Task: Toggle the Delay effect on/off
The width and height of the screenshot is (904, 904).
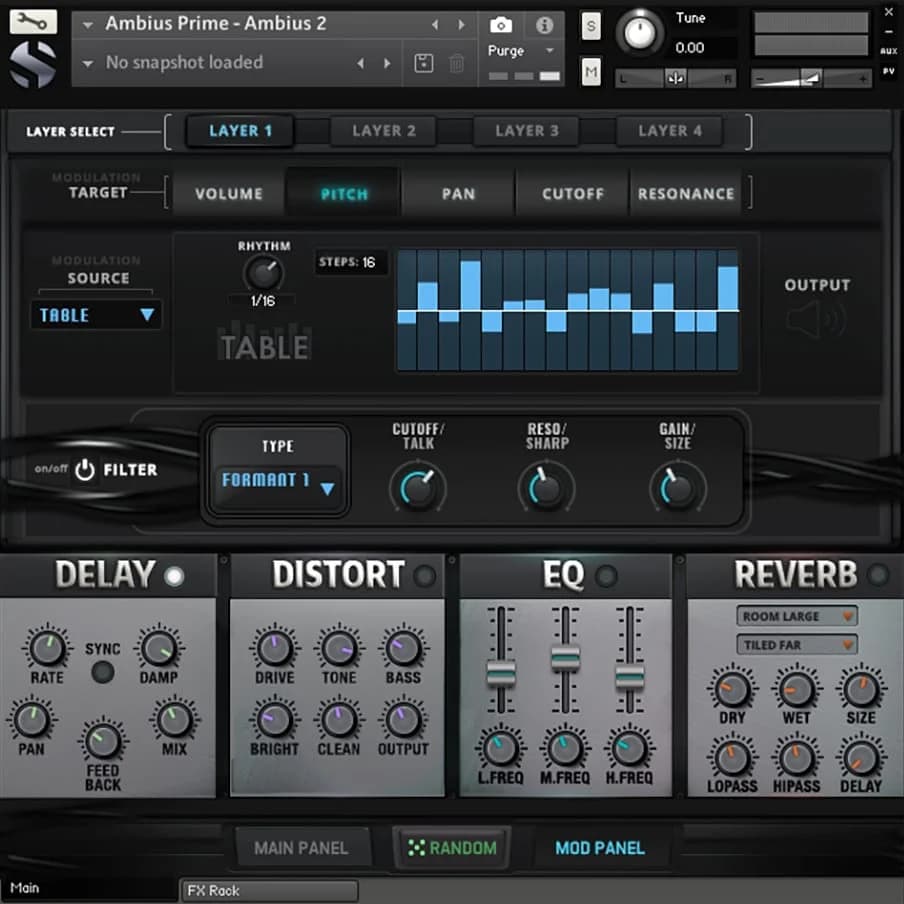Action: click(x=175, y=576)
